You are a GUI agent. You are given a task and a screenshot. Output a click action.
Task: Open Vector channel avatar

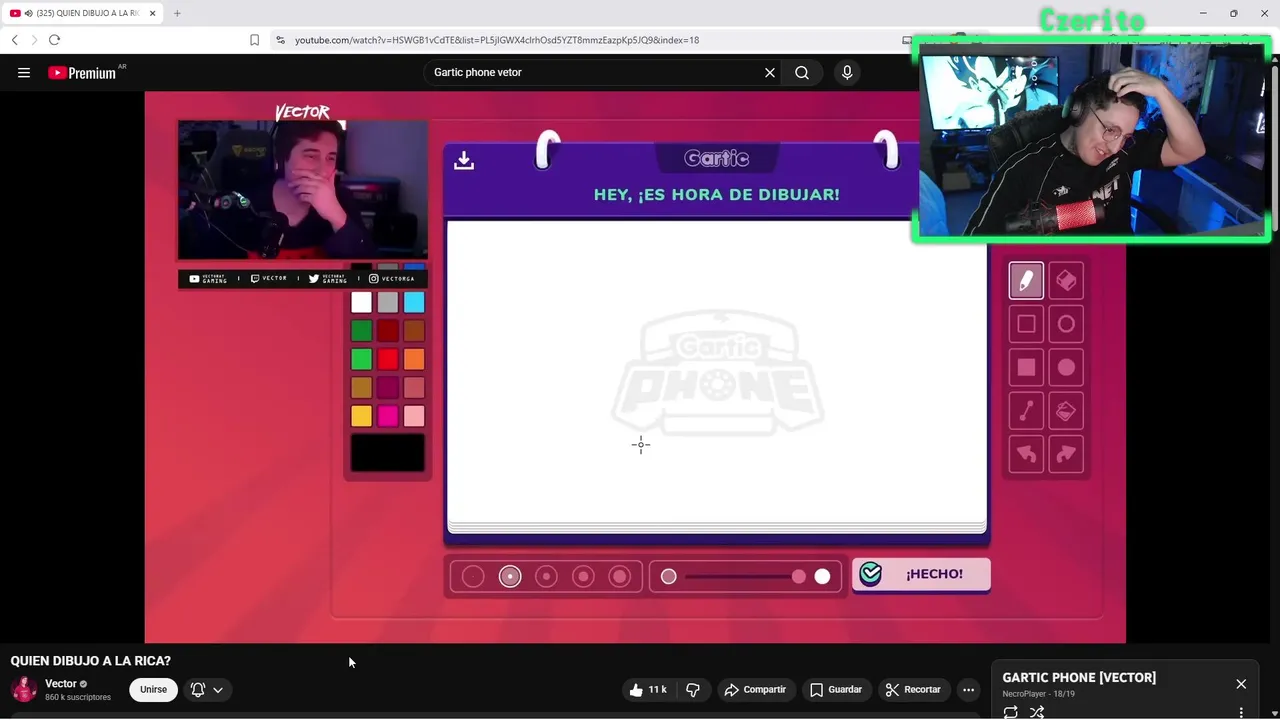tap(24, 689)
